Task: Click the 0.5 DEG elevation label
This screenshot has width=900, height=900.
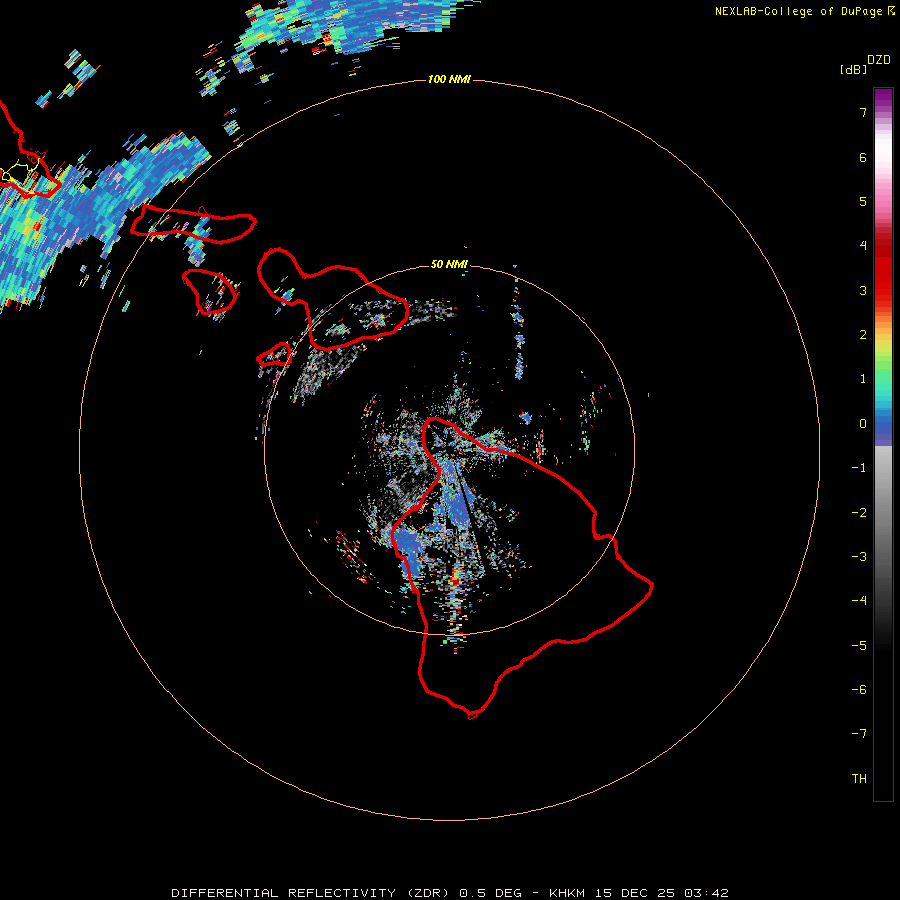Action: [x=491, y=893]
